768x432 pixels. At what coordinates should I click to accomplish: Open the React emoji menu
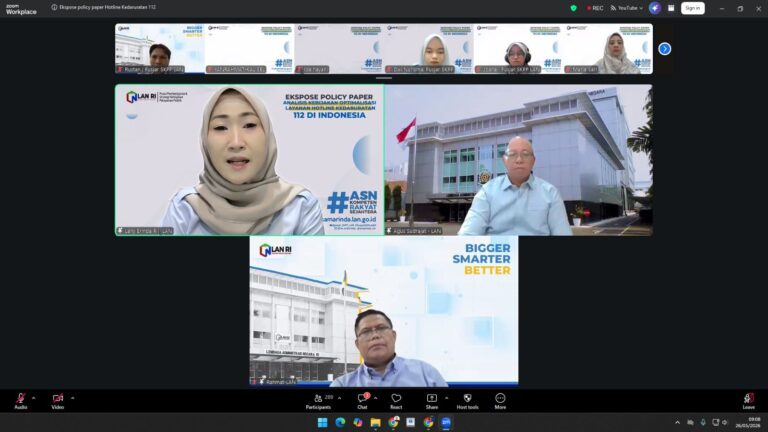coord(396,401)
